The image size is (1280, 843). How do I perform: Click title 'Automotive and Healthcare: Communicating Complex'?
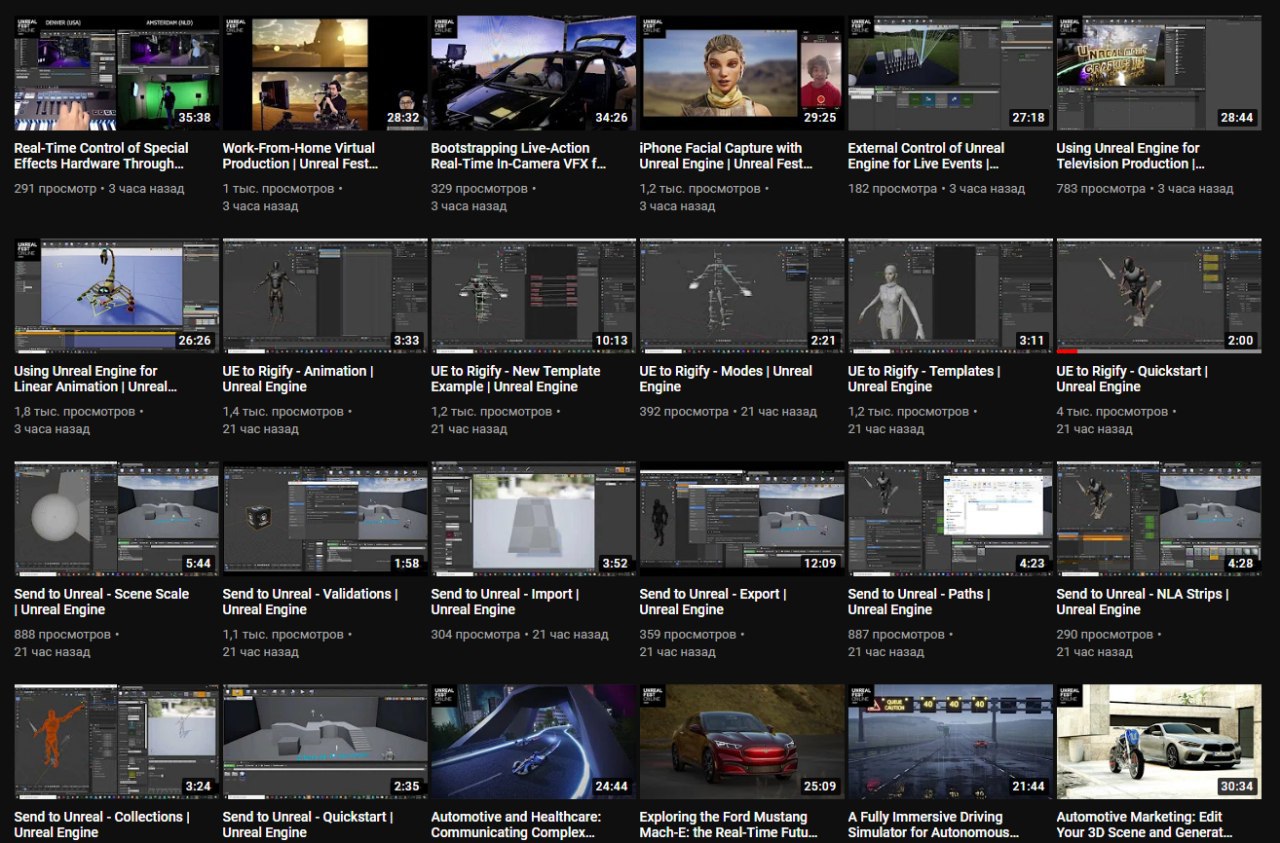coord(516,825)
